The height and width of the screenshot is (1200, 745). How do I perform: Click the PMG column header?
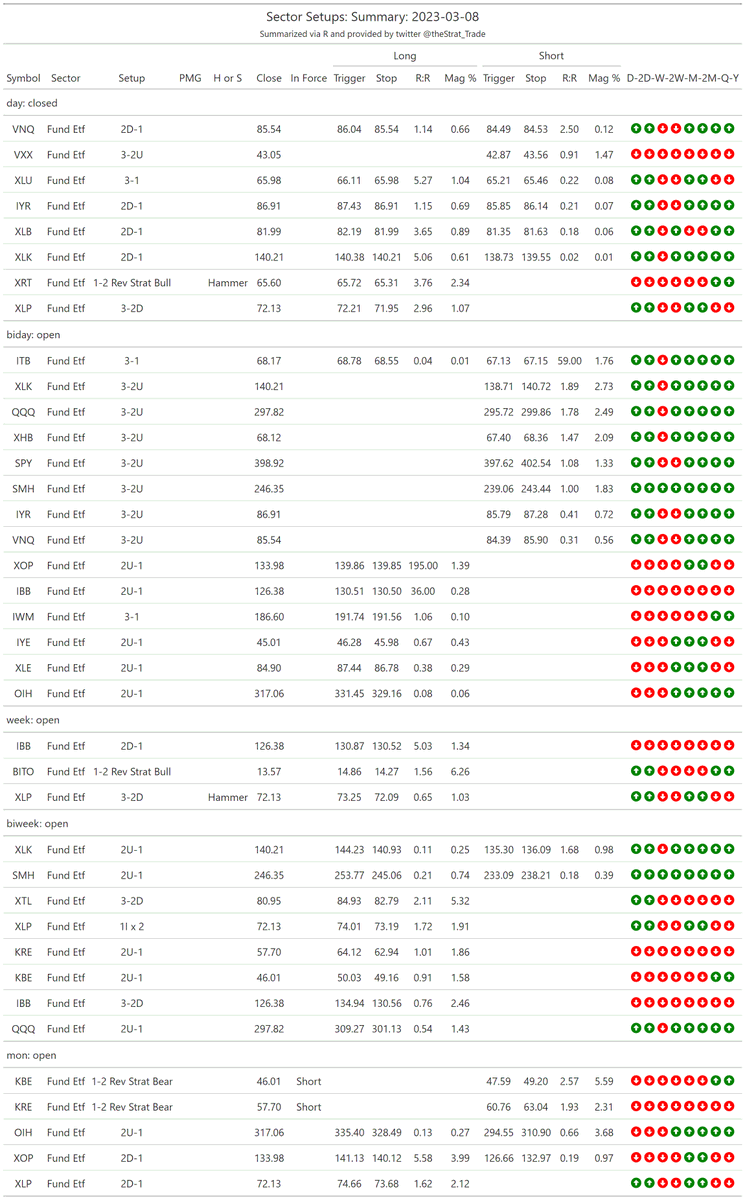[190, 78]
